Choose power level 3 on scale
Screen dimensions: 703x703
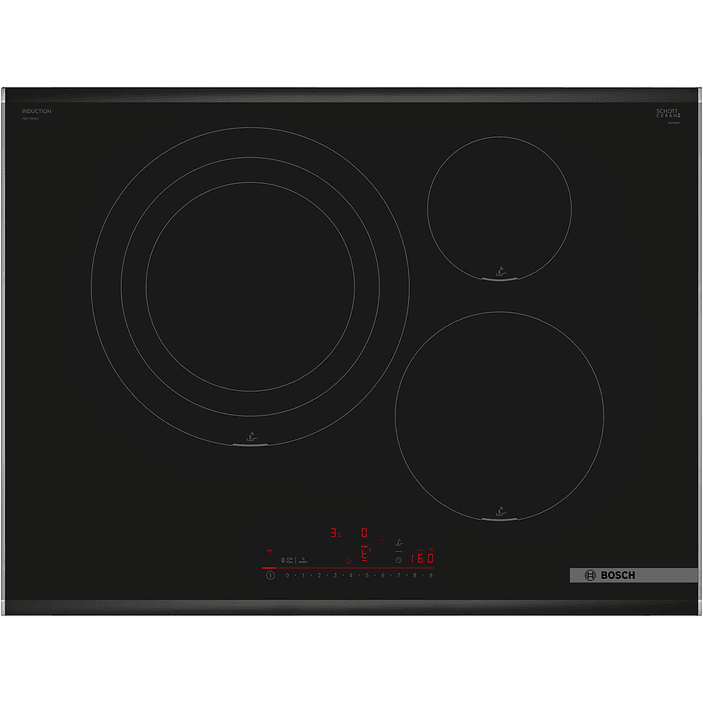click(335, 576)
